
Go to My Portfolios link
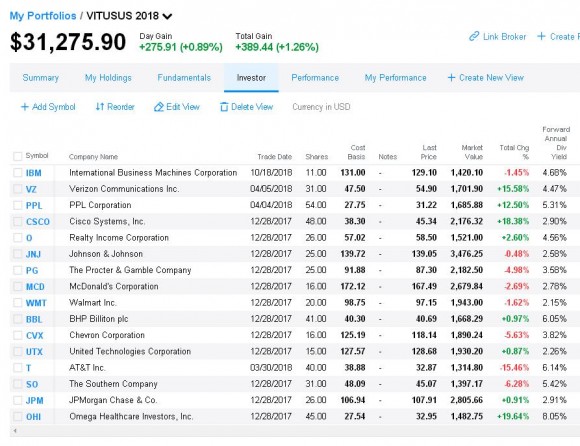click(x=43, y=16)
